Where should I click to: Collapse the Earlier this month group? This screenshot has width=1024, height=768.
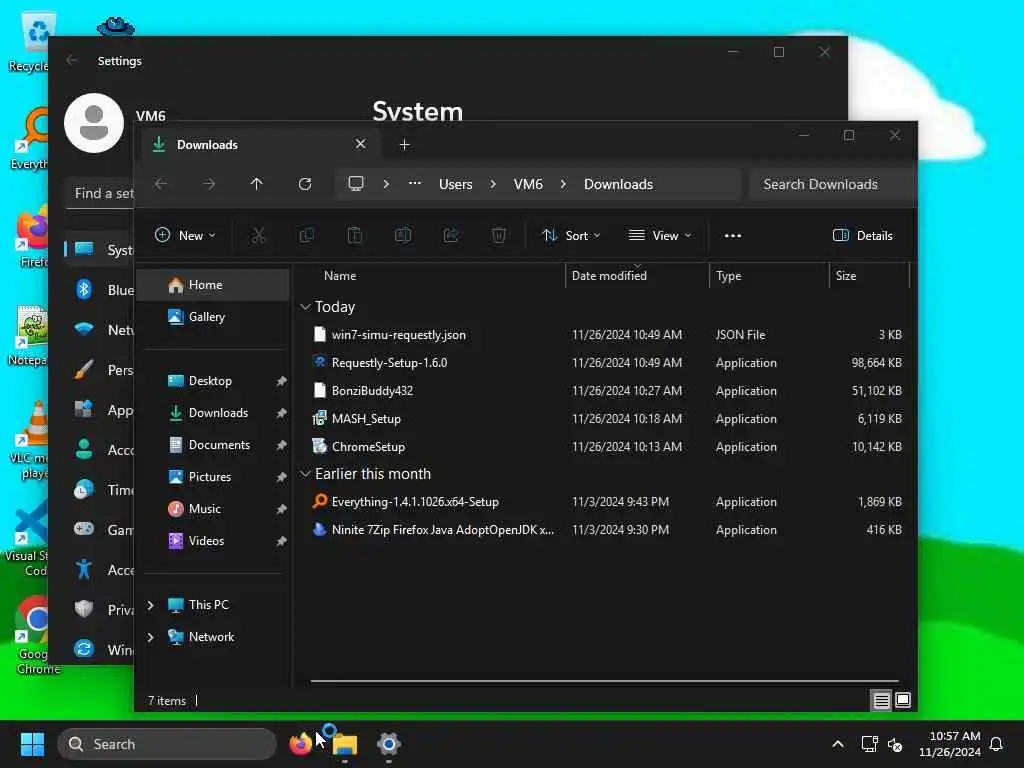point(305,474)
